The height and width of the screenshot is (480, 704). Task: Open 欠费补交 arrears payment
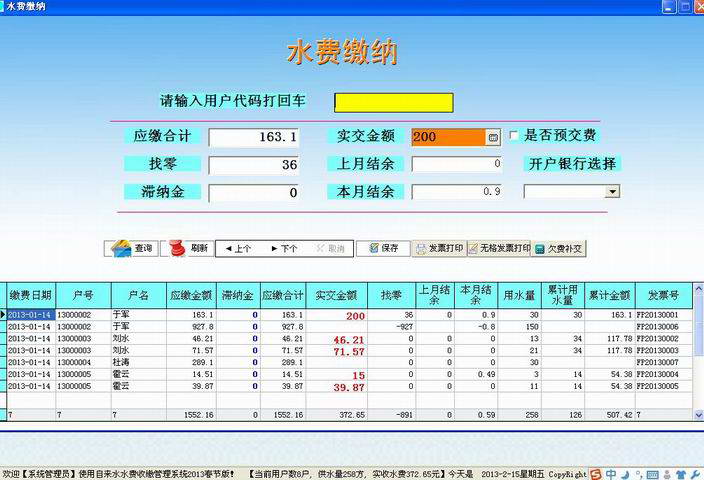click(x=559, y=248)
